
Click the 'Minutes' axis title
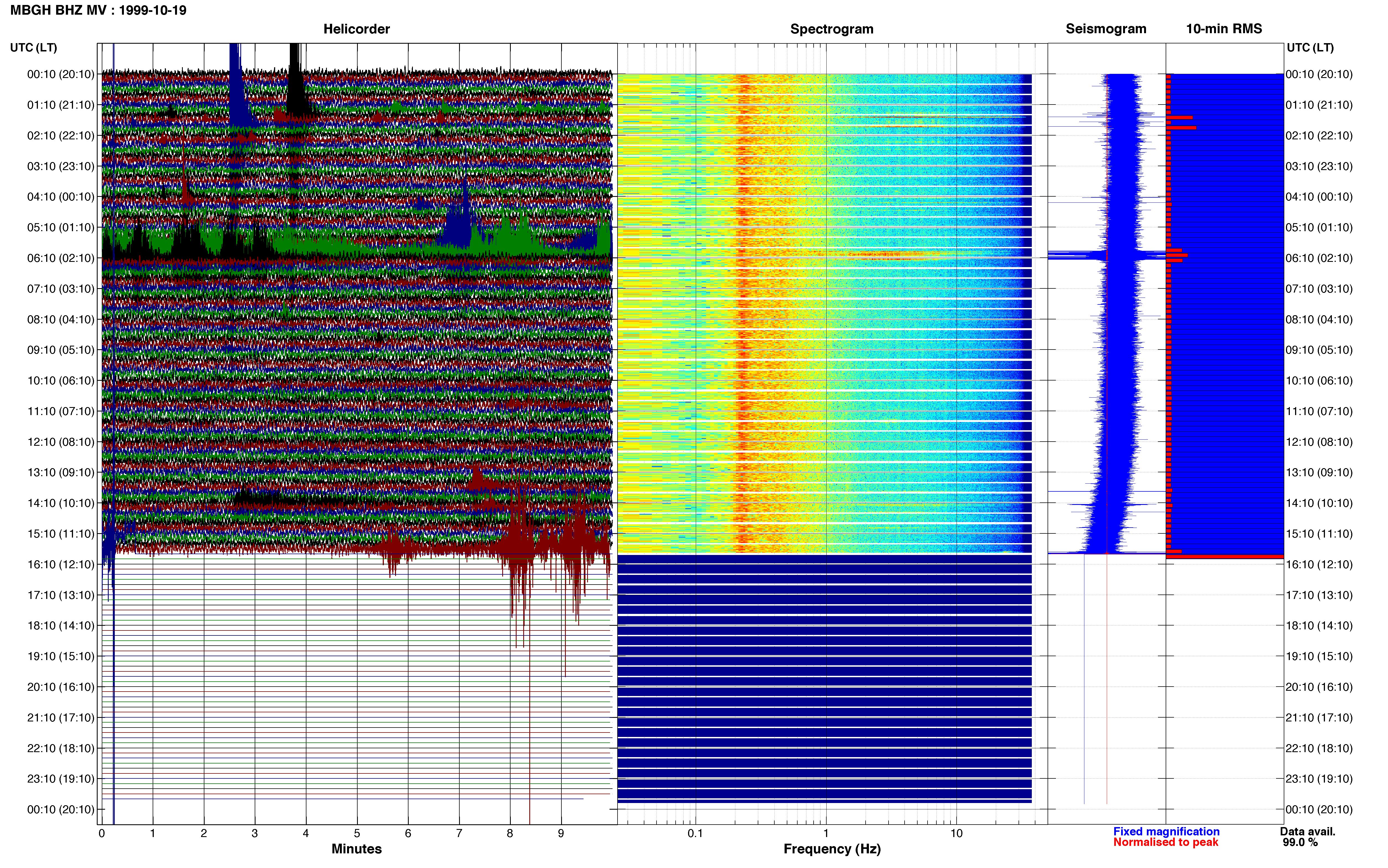[356, 849]
